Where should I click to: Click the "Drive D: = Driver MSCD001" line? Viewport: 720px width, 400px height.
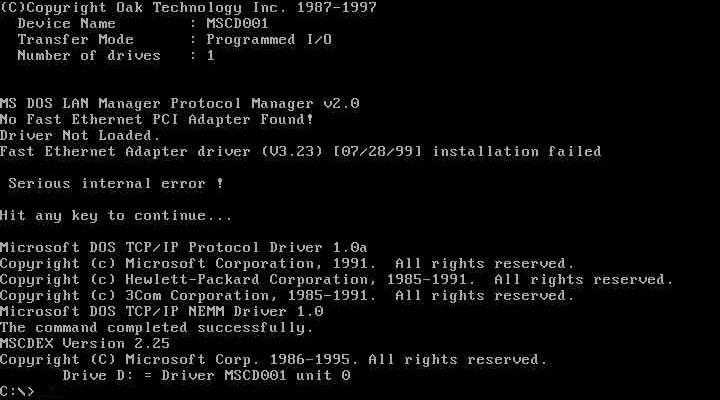pyautogui.click(x=206, y=375)
